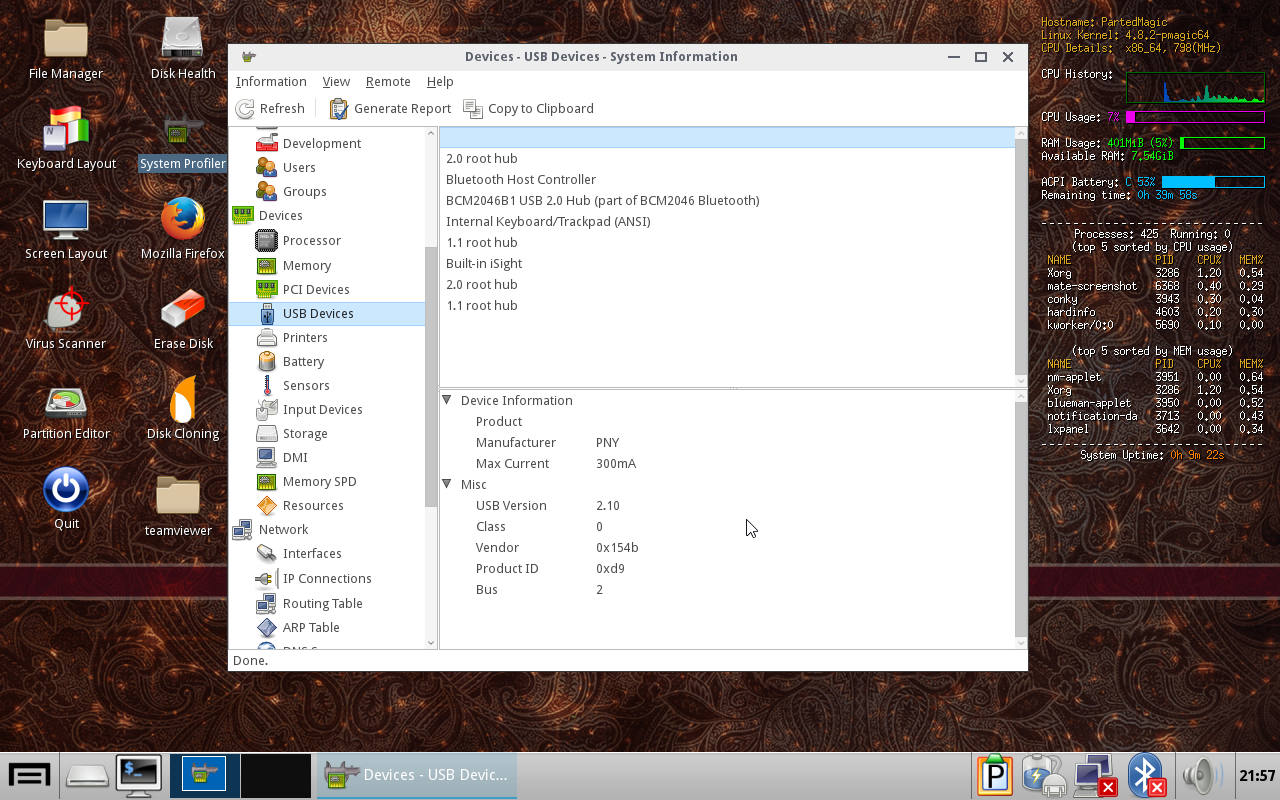Click the taskbar drive icon

tap(87, 775)
